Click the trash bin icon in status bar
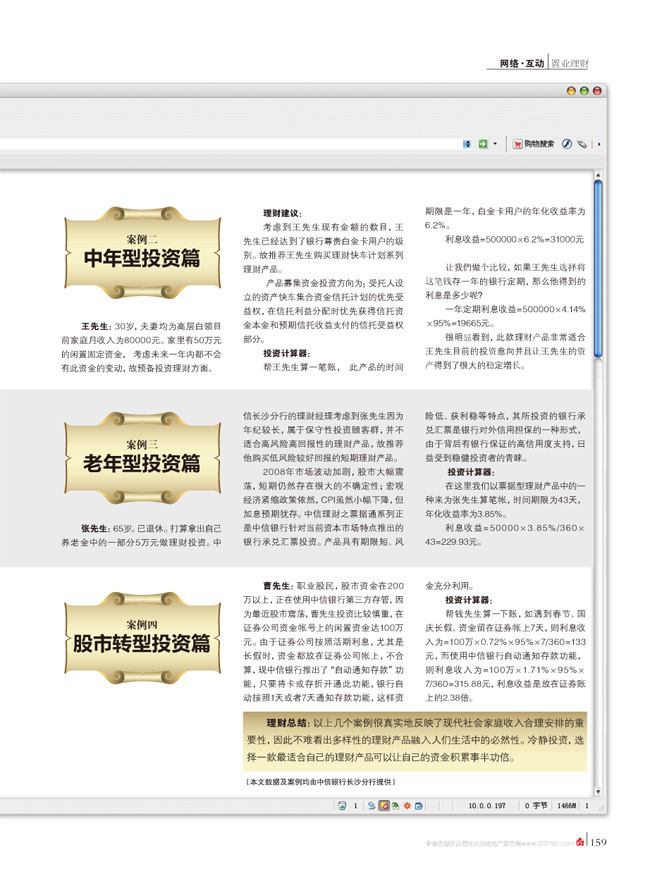Screen dimensions: 650x888 point(342,805)
